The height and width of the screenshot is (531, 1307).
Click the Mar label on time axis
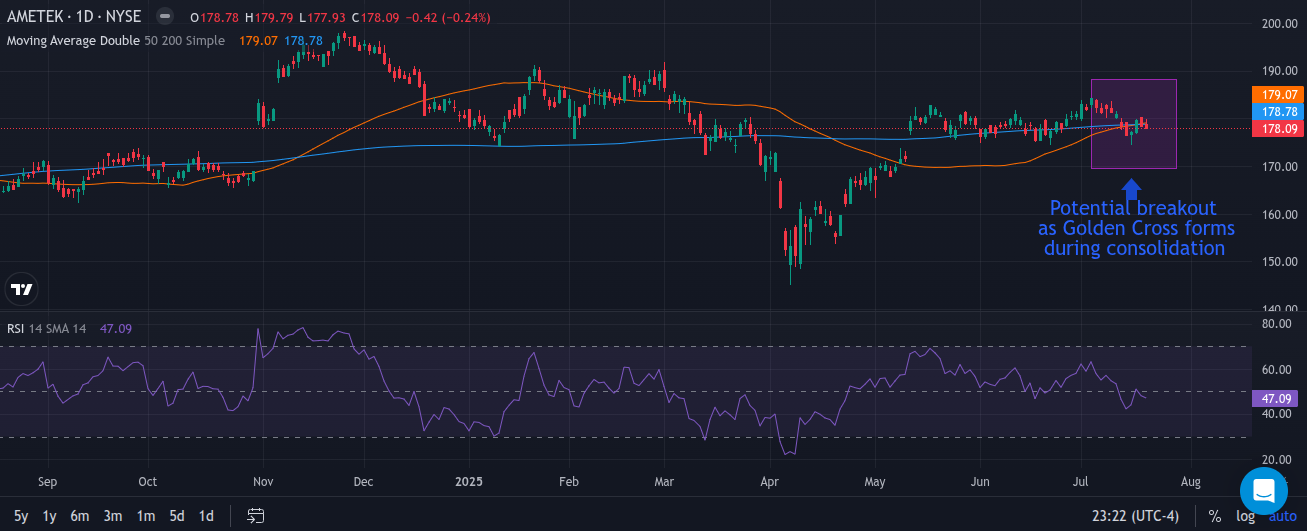[664, 481]
